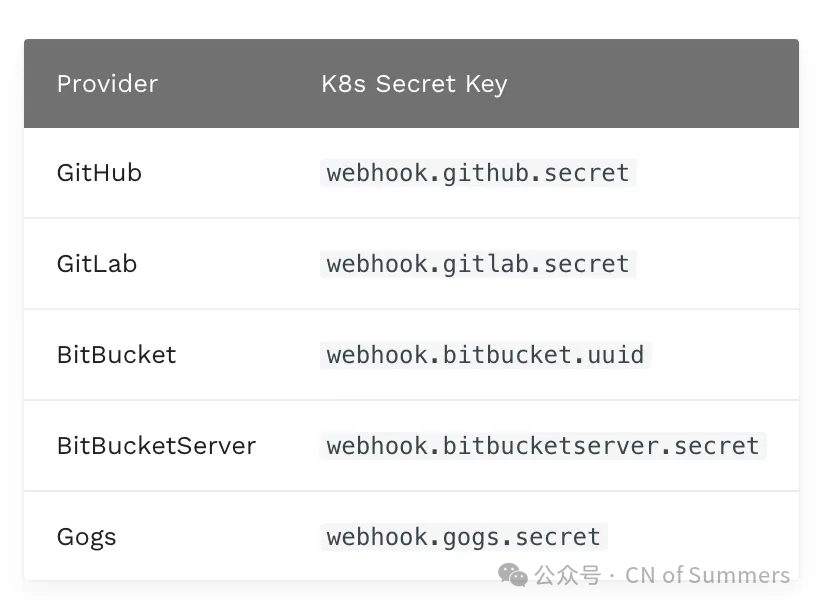Select the GitLab provider cell
The width and height of the screenshot is (816, 608).
tap(97, 264)
